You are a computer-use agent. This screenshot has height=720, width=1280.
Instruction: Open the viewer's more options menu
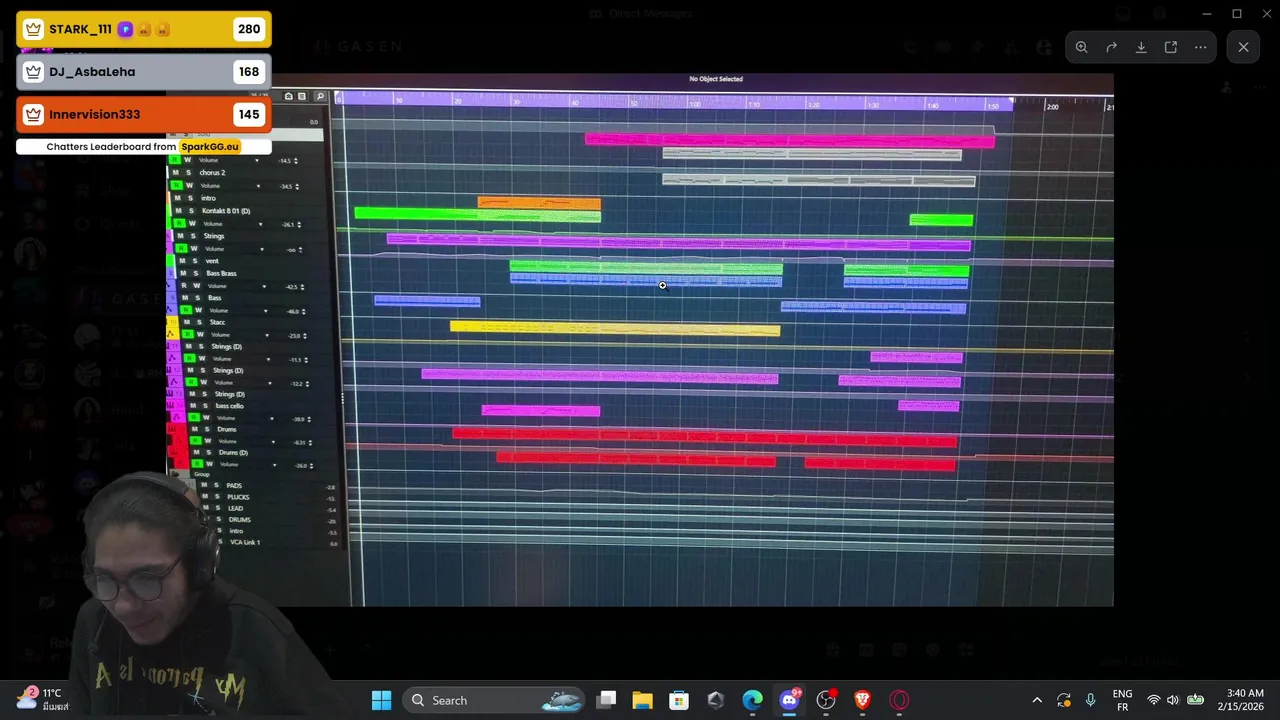point(1200,47)
